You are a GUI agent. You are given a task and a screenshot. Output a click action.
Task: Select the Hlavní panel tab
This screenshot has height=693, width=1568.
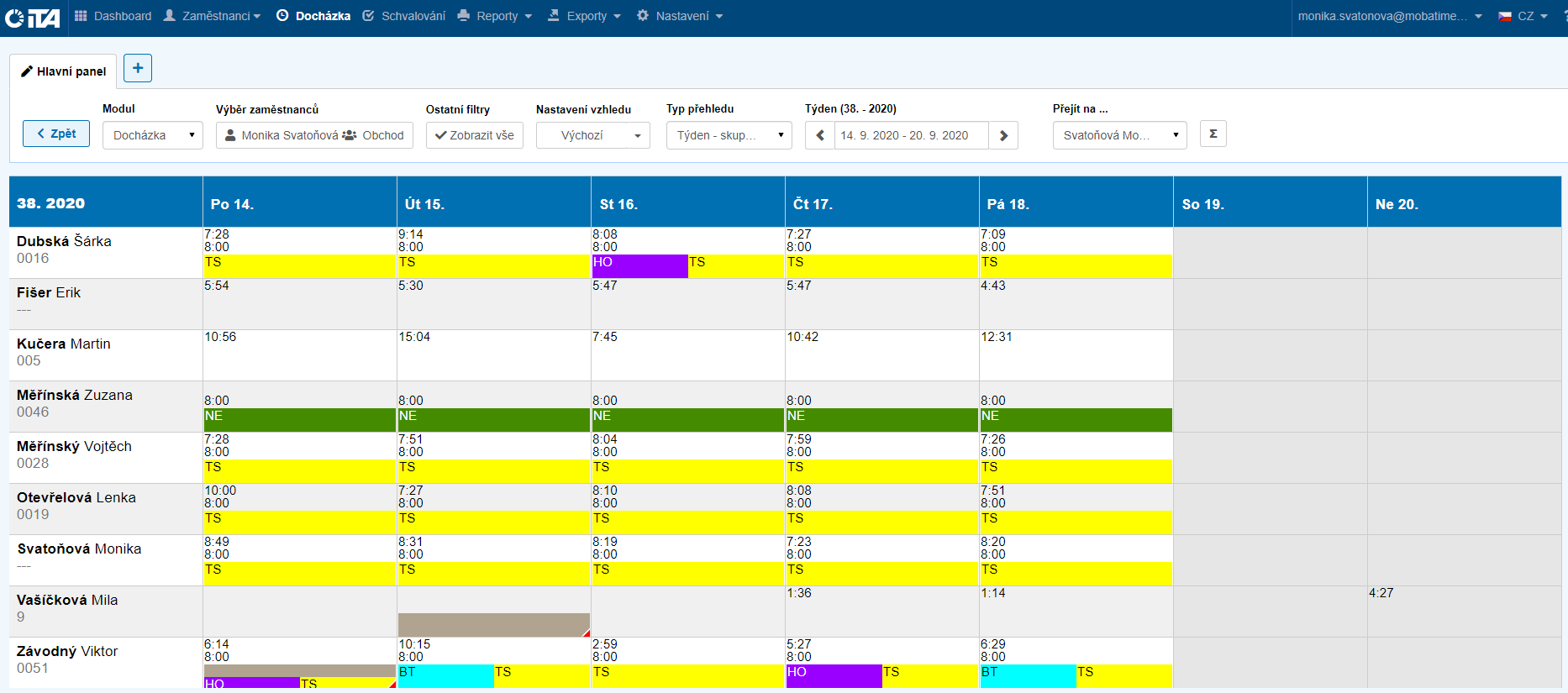click(x=63, y=71)
